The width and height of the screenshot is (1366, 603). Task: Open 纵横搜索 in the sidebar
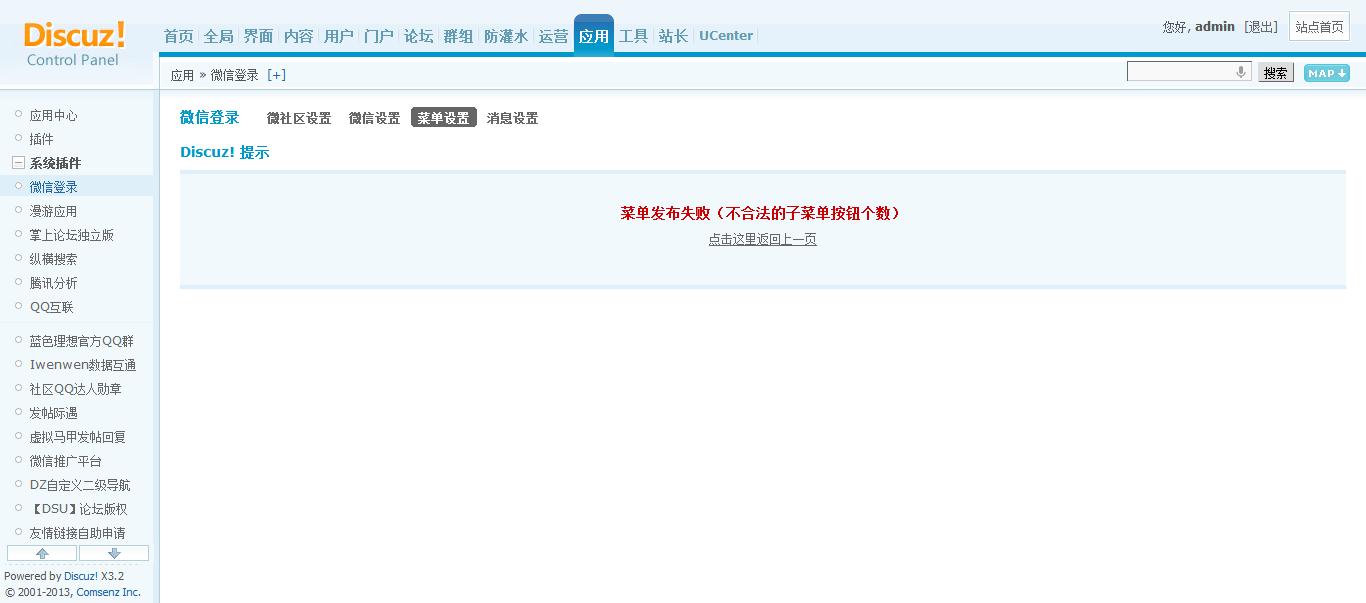(x=53, y=259)
